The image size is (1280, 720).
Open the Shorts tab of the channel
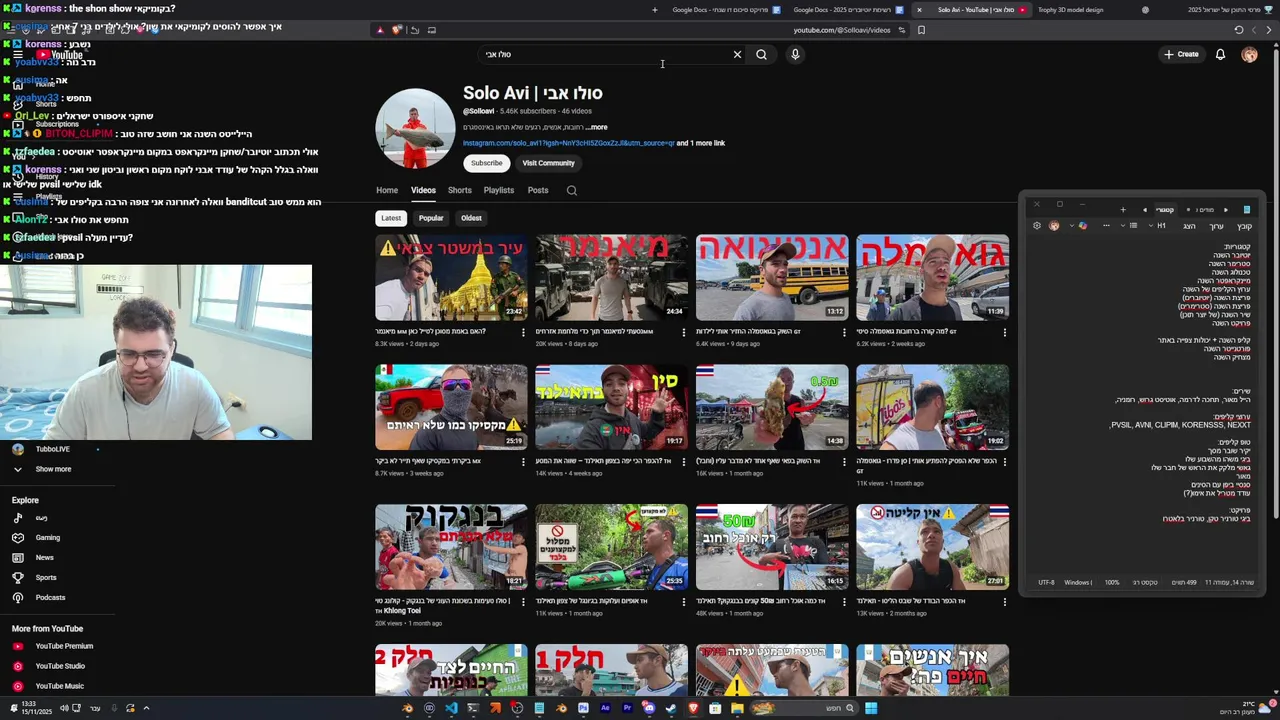click(460, 190)
